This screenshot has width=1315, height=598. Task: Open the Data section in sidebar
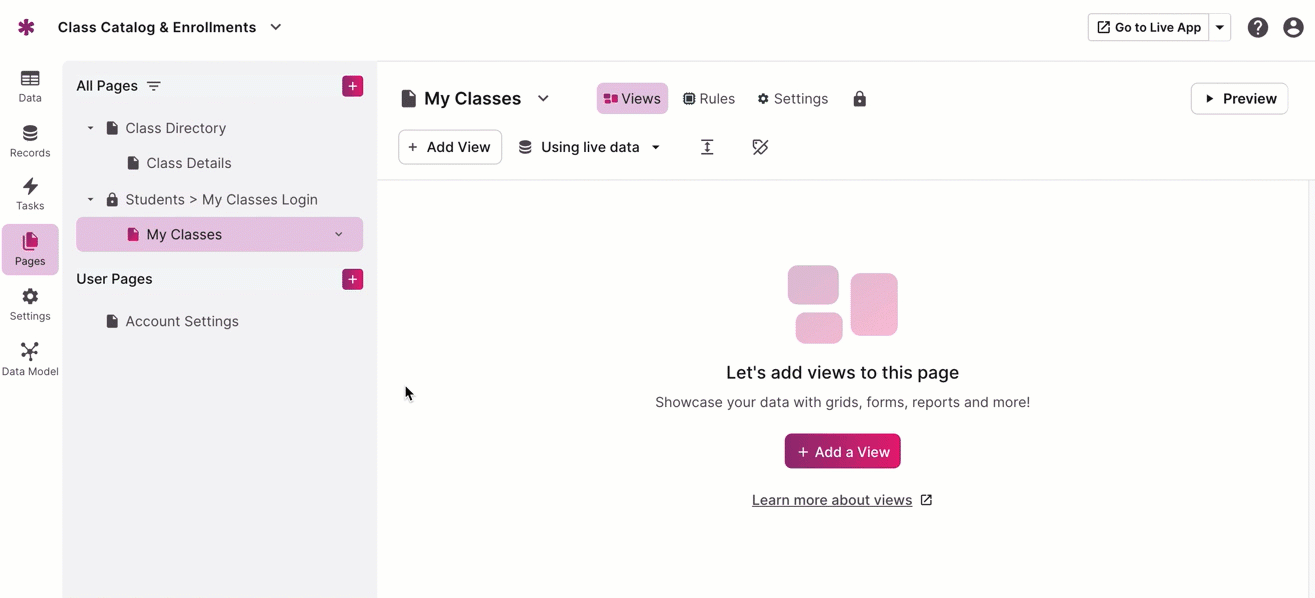click(x=30, y=86)
